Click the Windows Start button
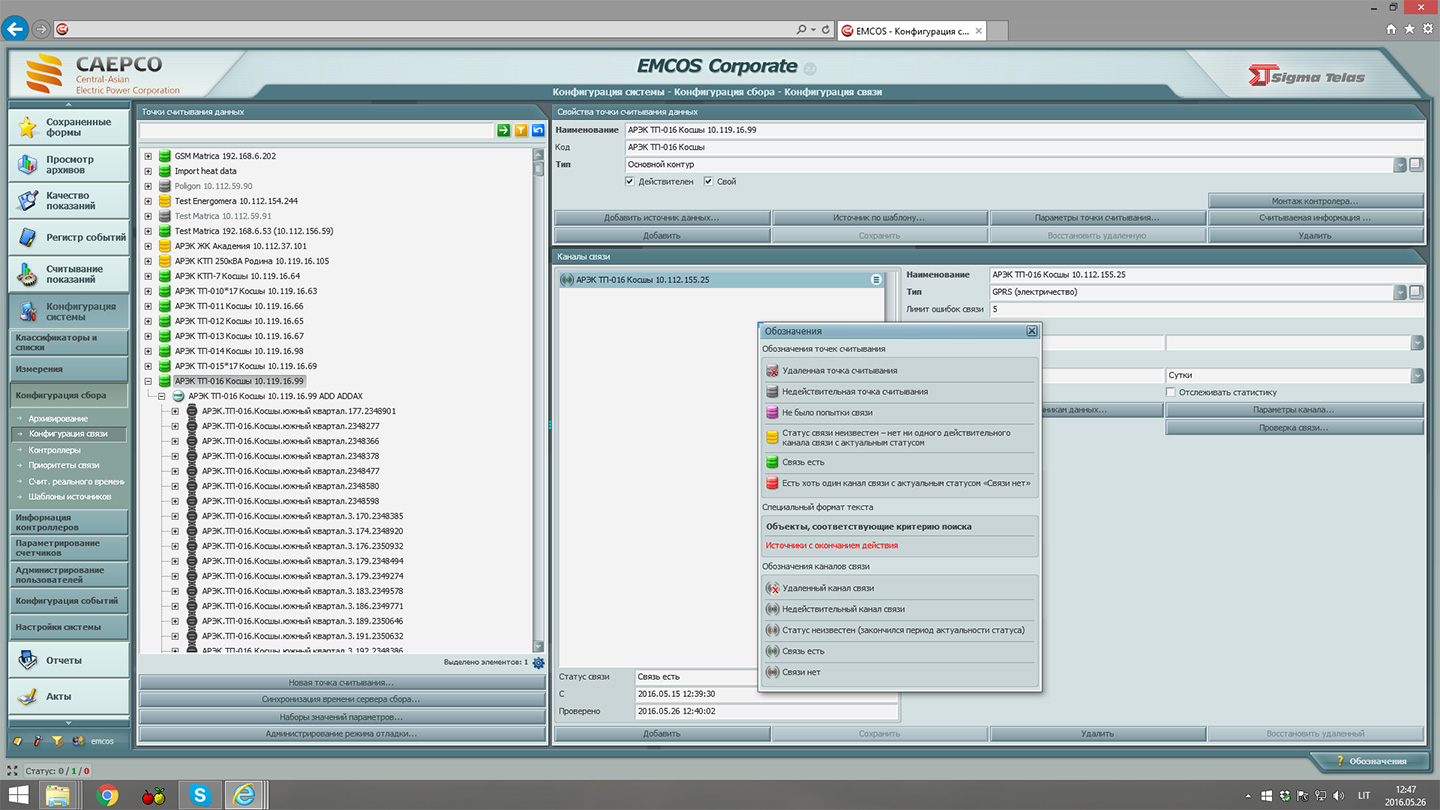 18,795
